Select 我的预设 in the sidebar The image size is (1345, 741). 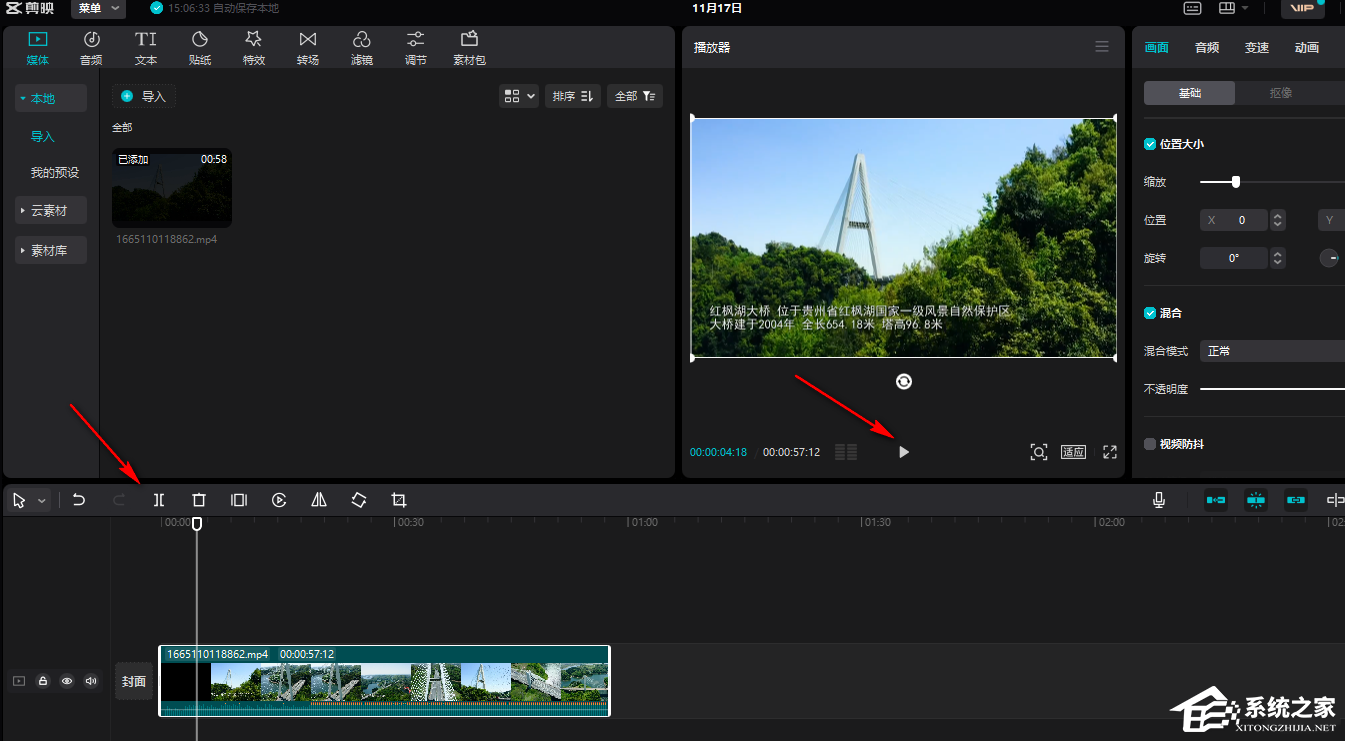click(55, 173)
